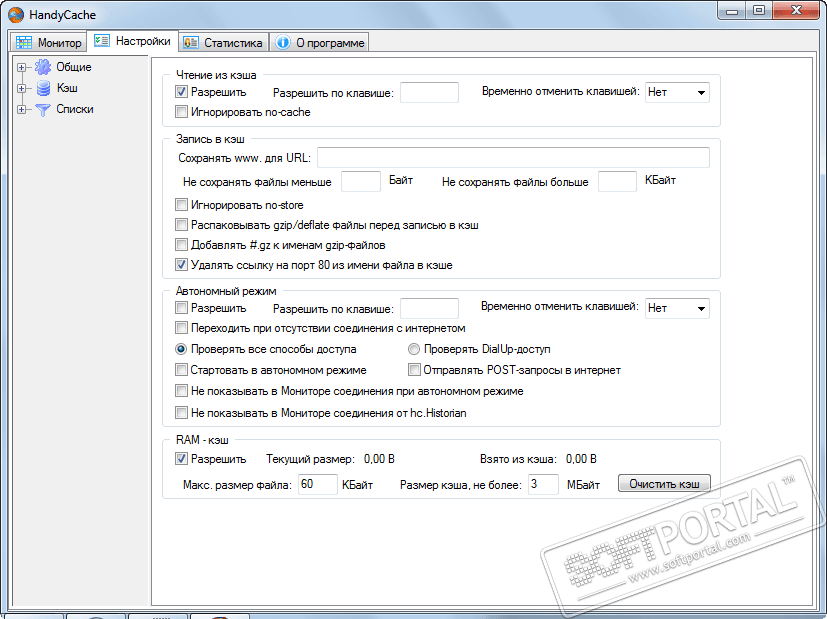Select Проверять DialUp-доступ radio button
The width and height of the screenshot is (827, 619).
[x=414, y=349]
